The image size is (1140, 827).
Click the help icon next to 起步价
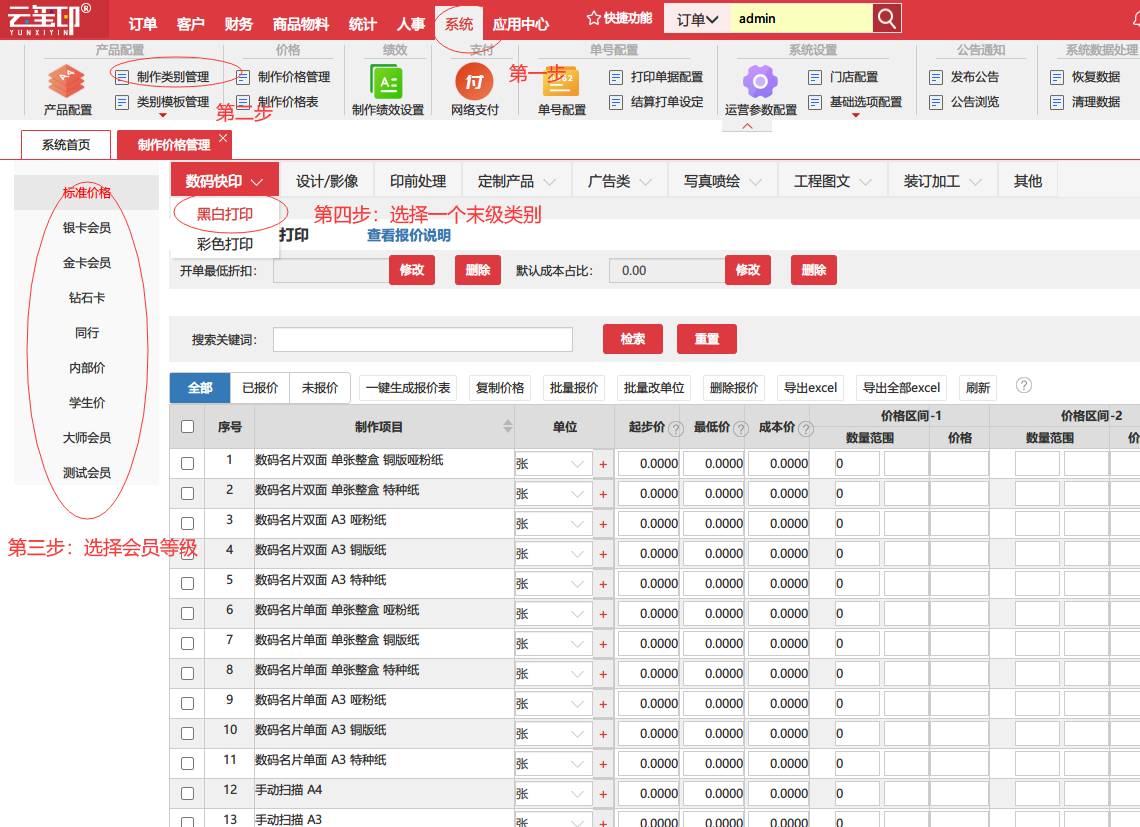pos(675,429)
